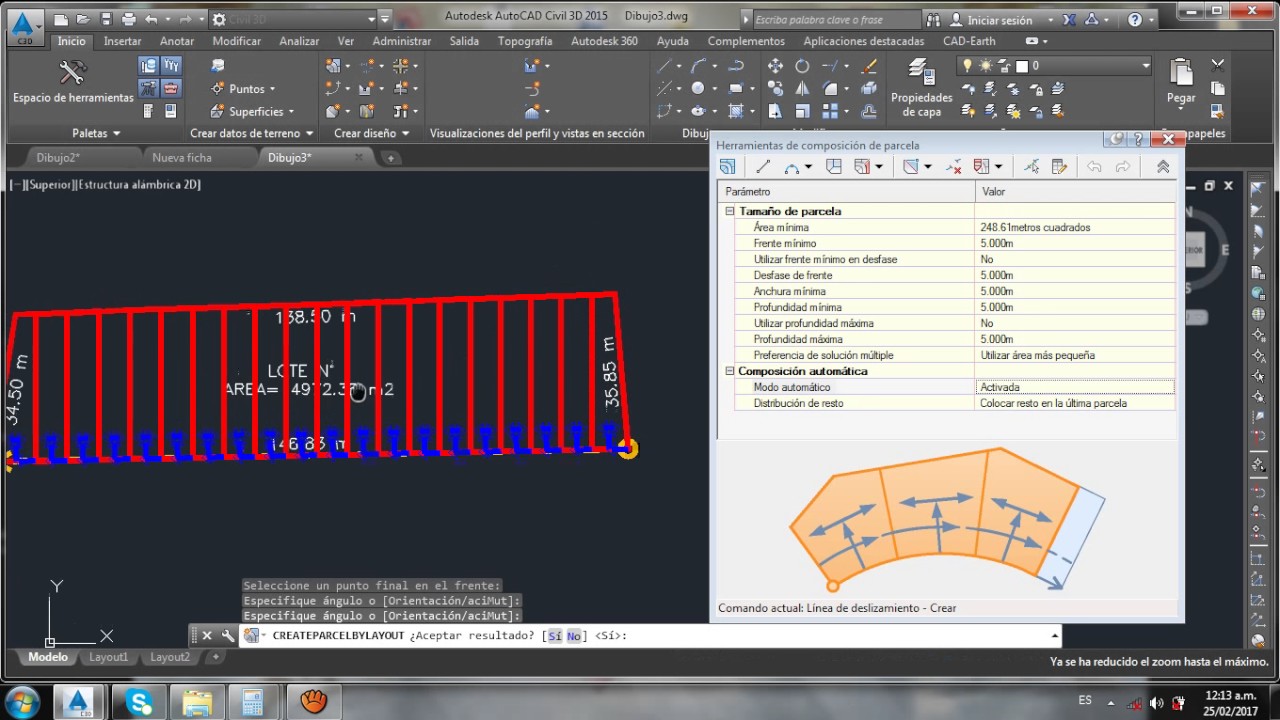Select the Add fixed line tool
The image size is (1280, 720).
(x=763, y=167)
